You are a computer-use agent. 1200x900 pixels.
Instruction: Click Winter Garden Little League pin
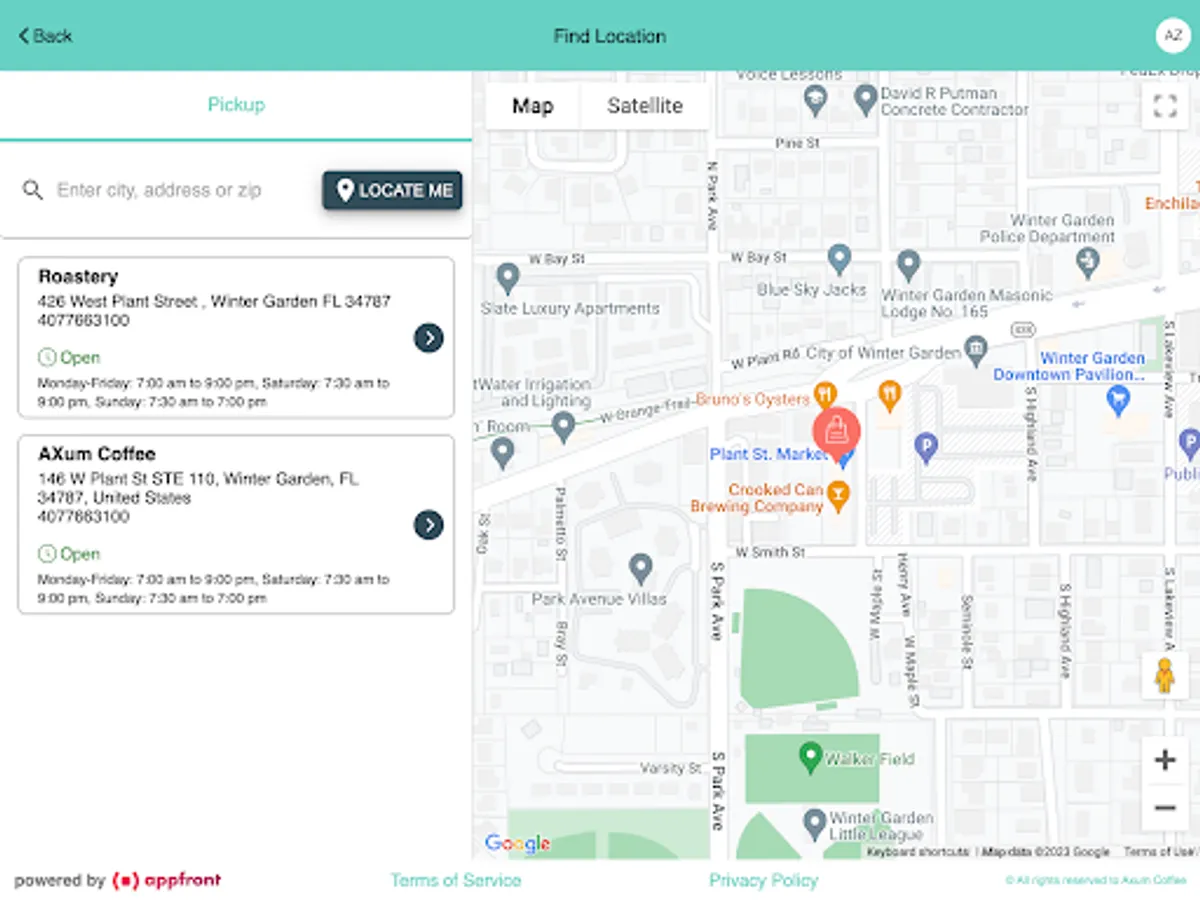[815, 824]
